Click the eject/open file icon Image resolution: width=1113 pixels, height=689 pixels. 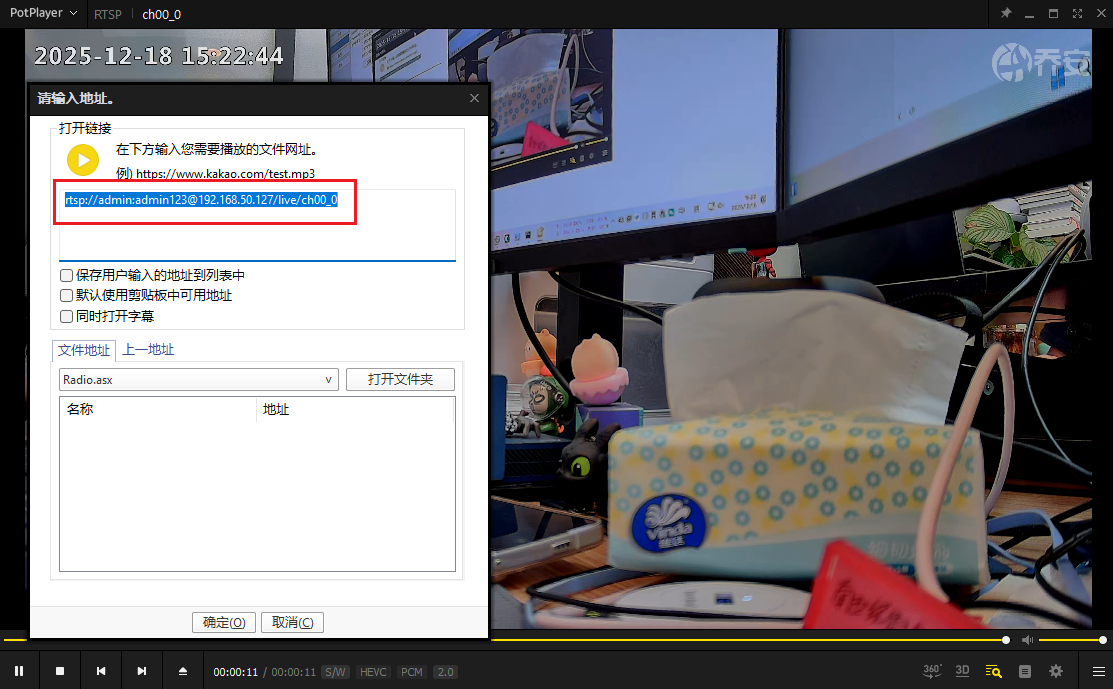[182, 671]
